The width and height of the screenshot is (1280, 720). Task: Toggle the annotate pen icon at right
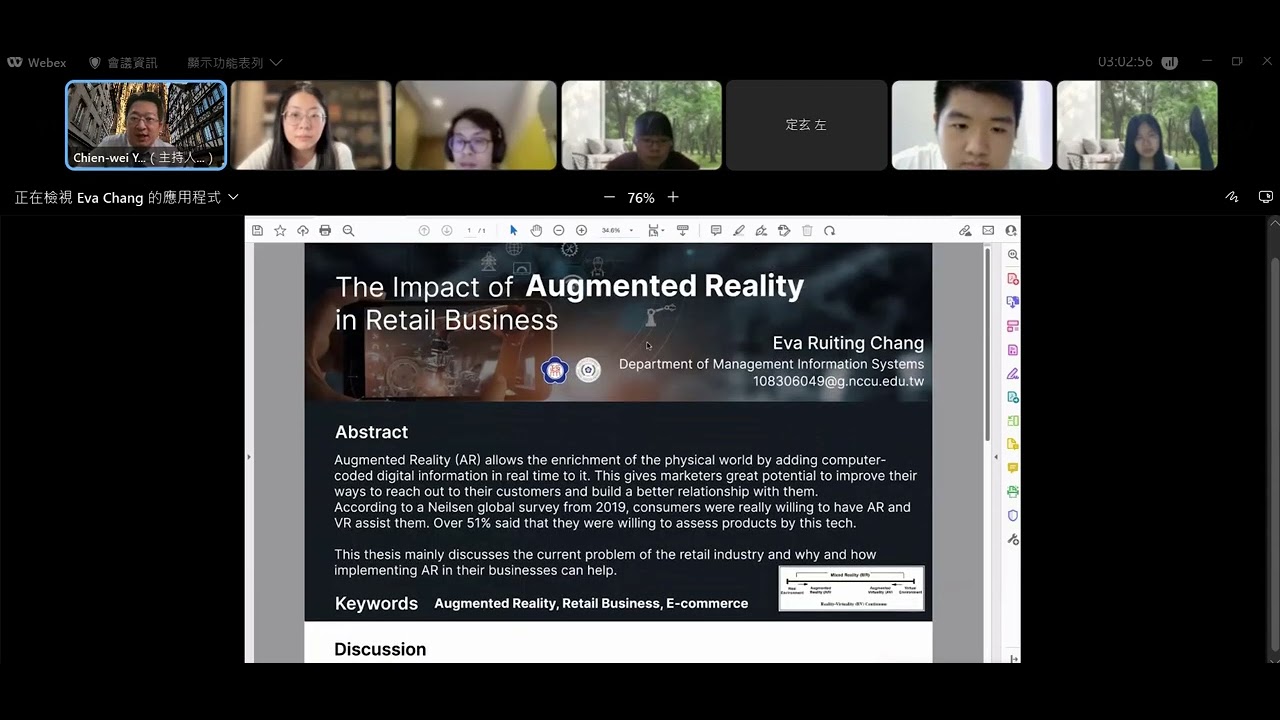[x=1232, y=197]
